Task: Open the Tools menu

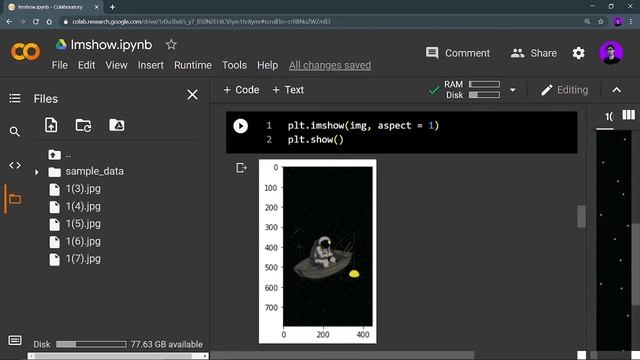Action: tap(234, 65)
